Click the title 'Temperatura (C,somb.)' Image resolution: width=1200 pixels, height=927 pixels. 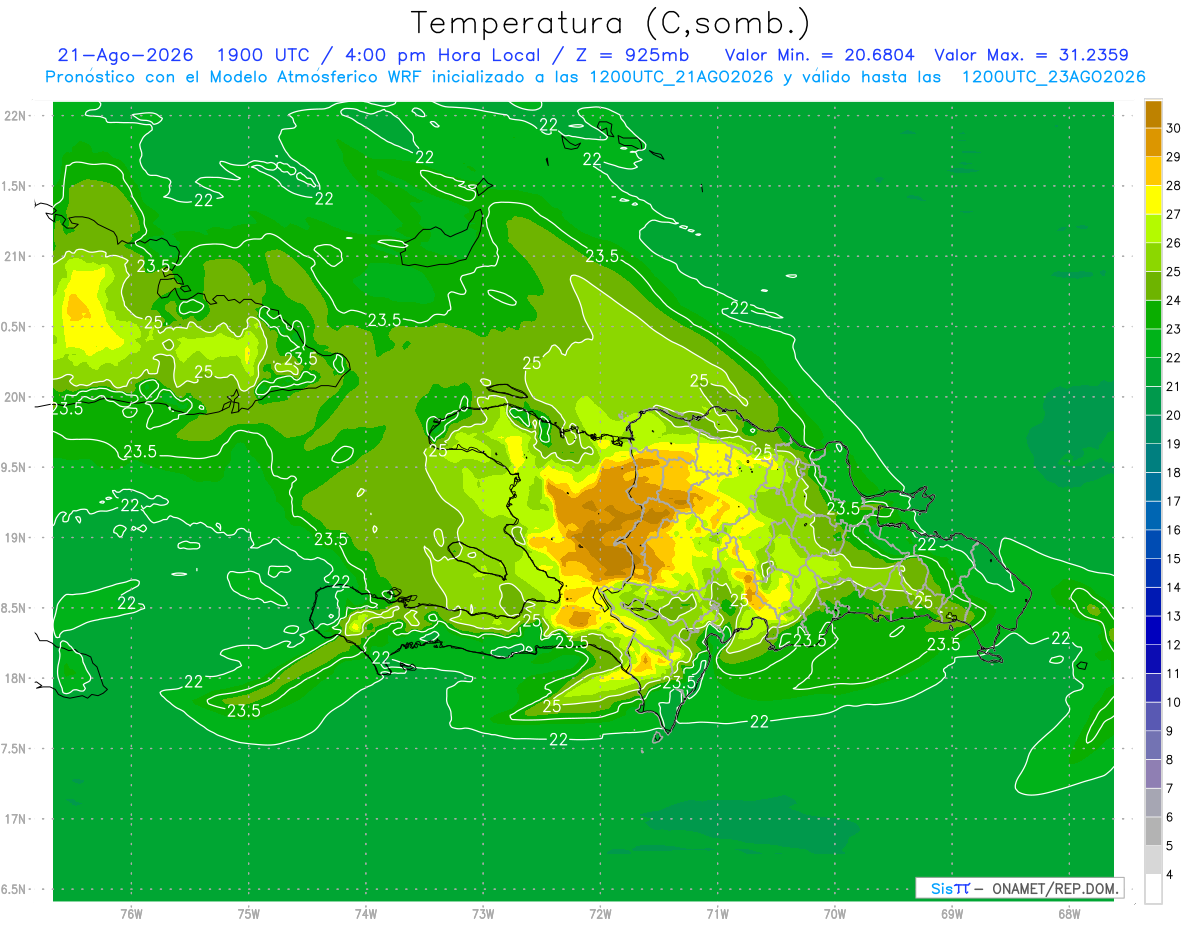tap(611, 22)
